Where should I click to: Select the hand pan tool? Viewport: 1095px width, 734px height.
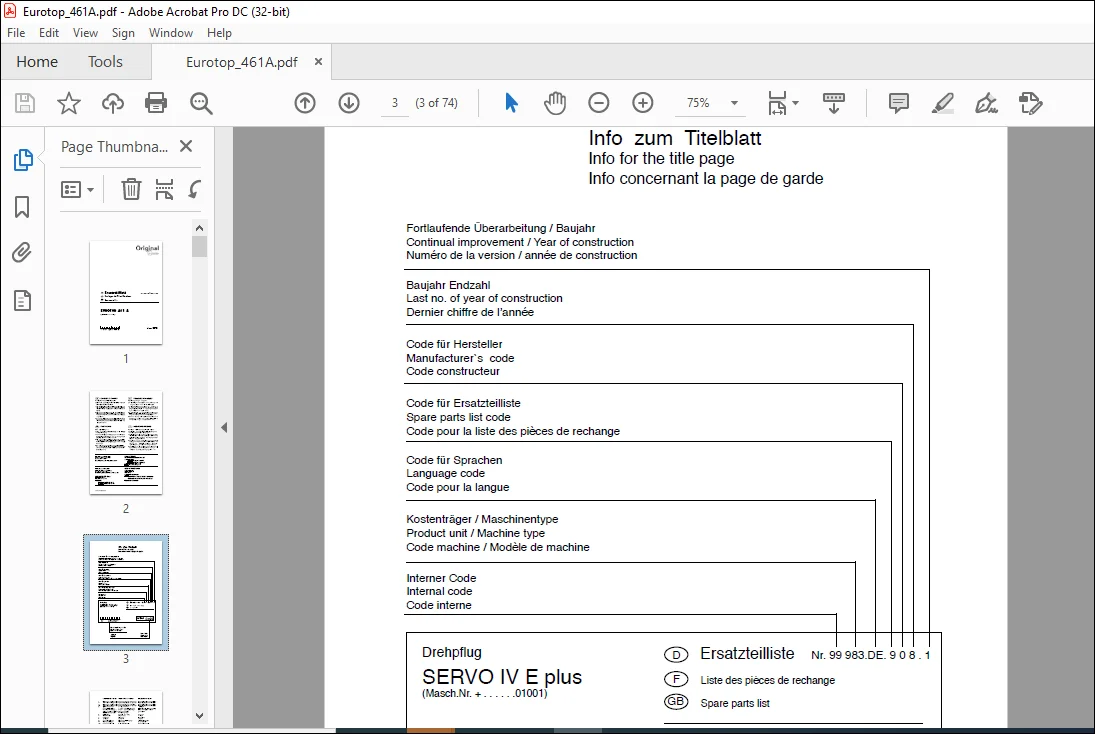(554, 103)
